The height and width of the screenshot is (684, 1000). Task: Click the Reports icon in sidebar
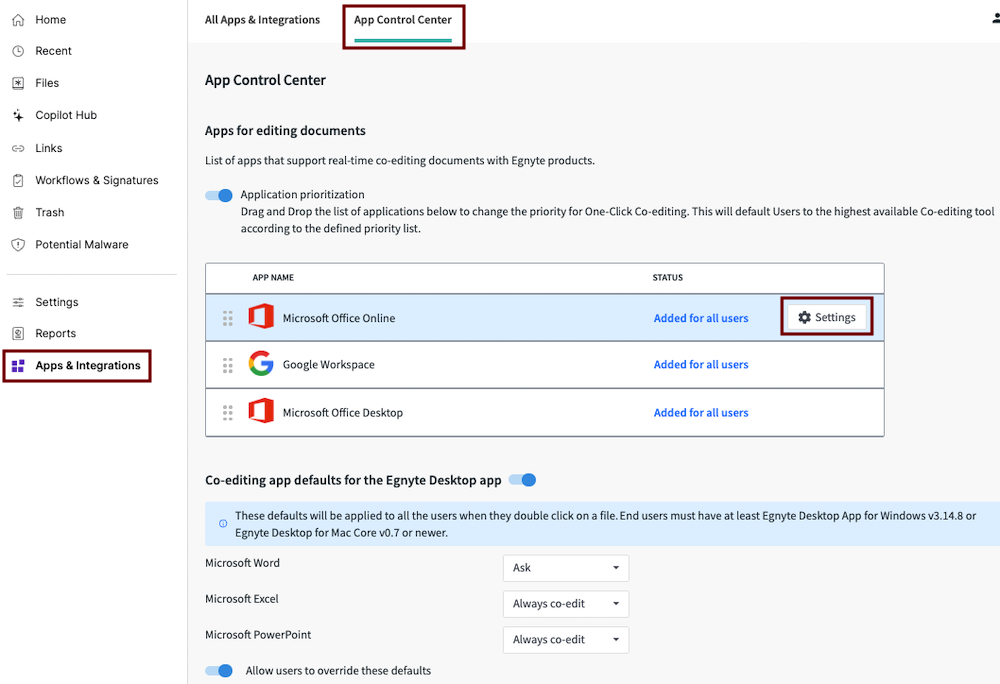[x=18, y=333]
